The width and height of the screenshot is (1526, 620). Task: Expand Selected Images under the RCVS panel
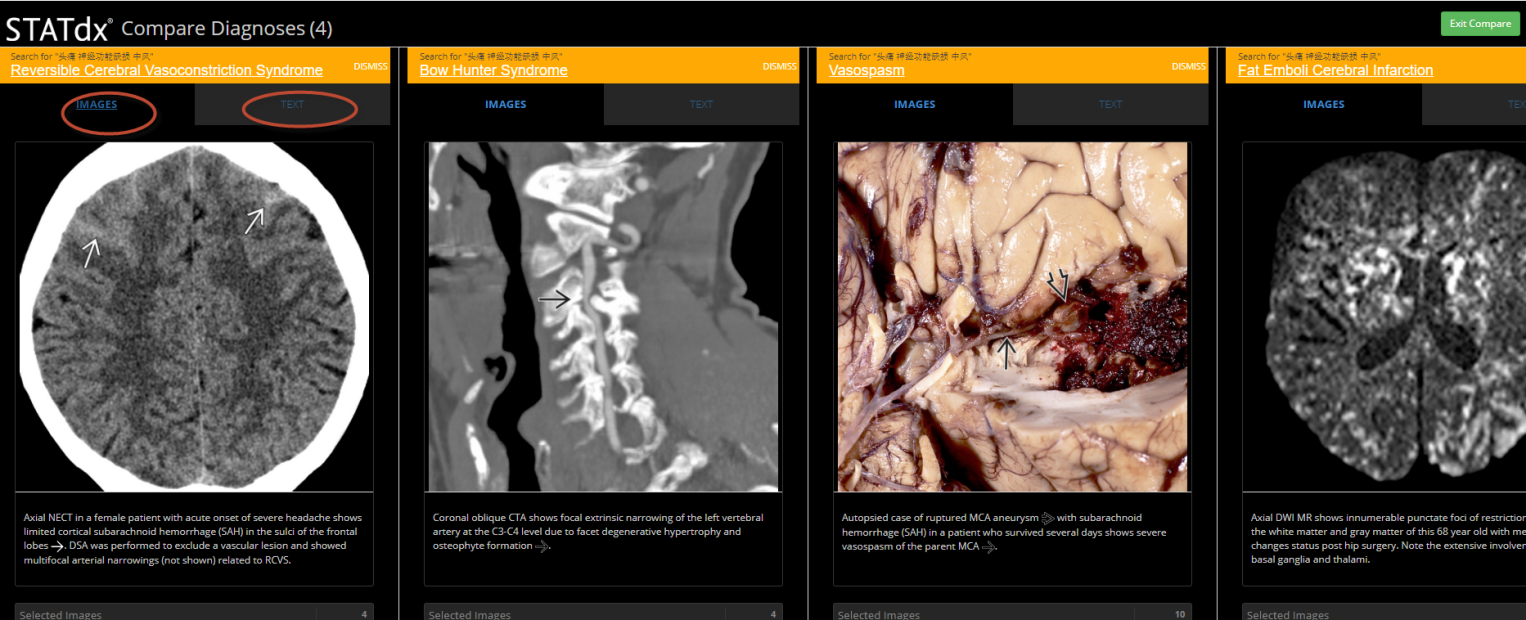pos(194,614)
